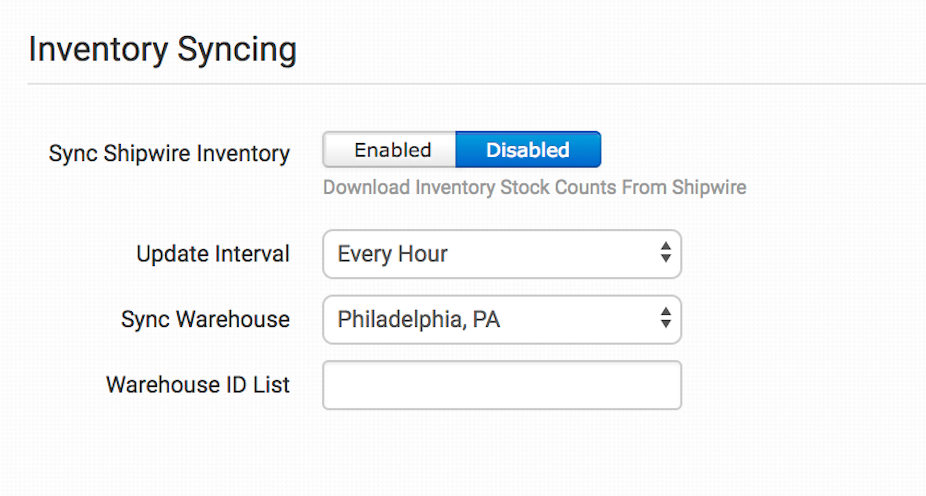Click the up arrow in Sync Warehouse
Image resolution: width=926 pixels, height=496 pixels.
(x=665, y=313)
